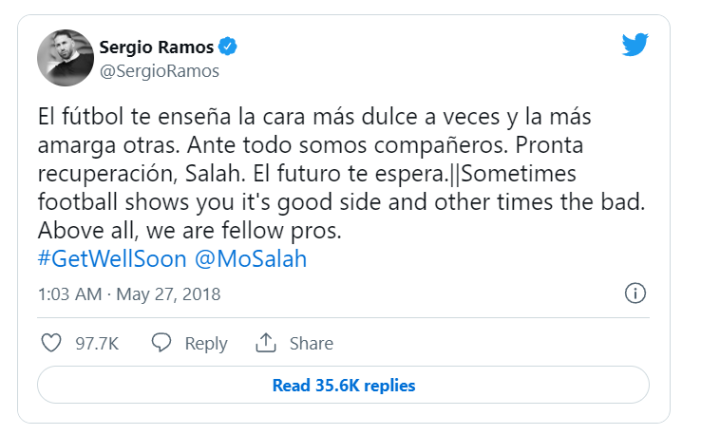
Task: Click the 1:03 AM tweet time
Action: (x=68, y=294)
